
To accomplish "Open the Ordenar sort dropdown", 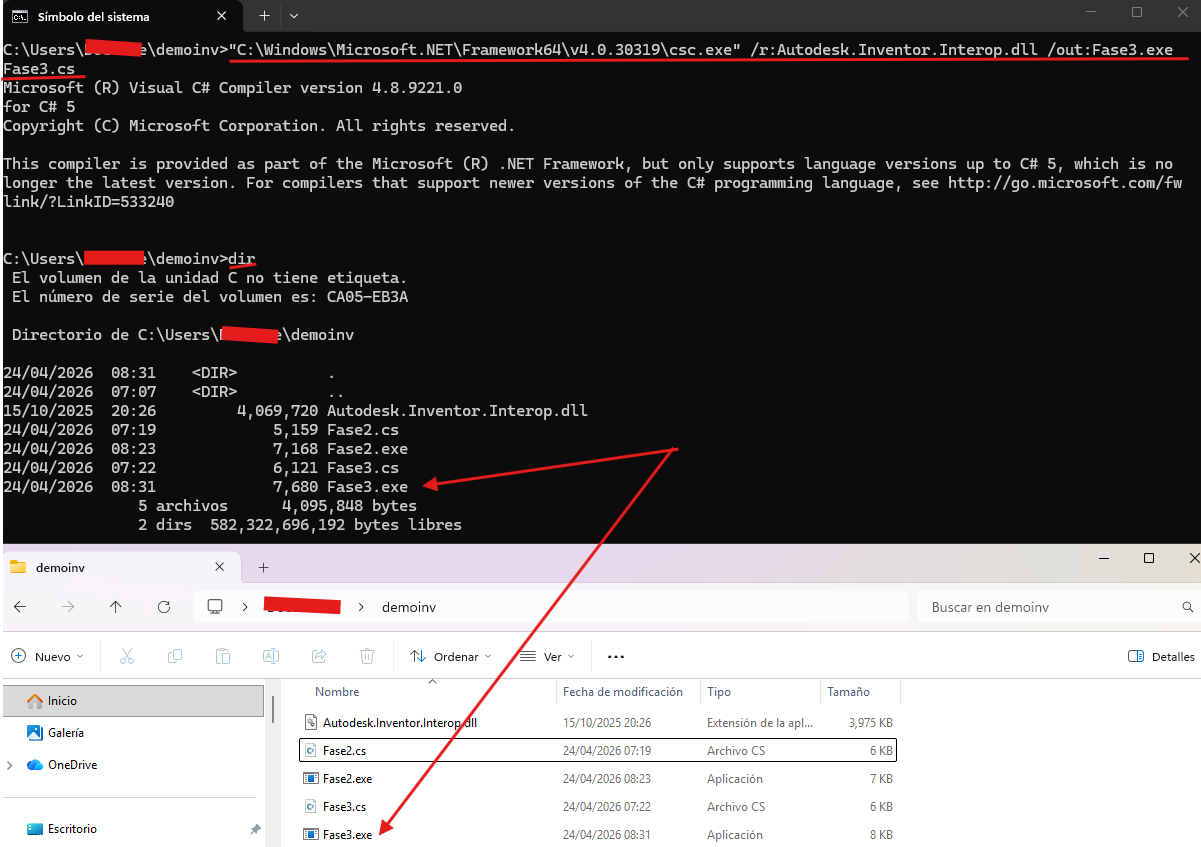I will [x=451, y=657].
